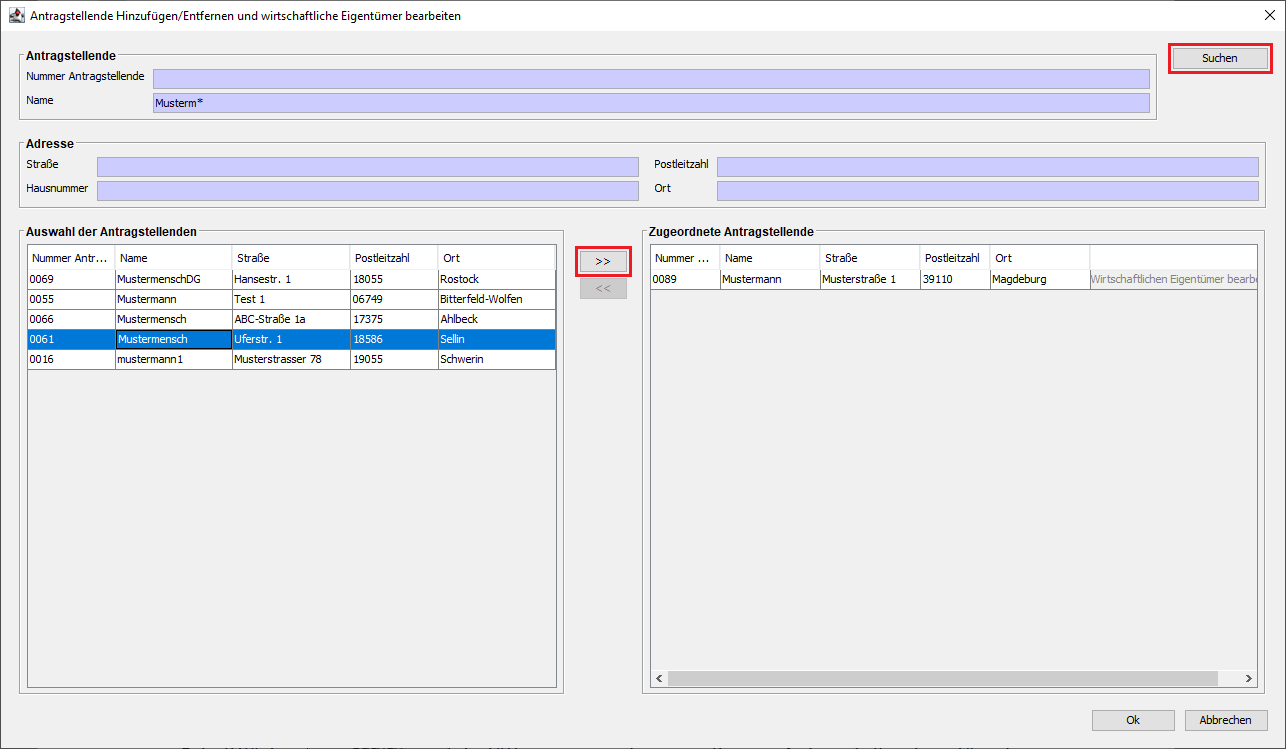The image size is (1286, 749).
Task: Select the Sellin cell
Action: tap(497, 340)
